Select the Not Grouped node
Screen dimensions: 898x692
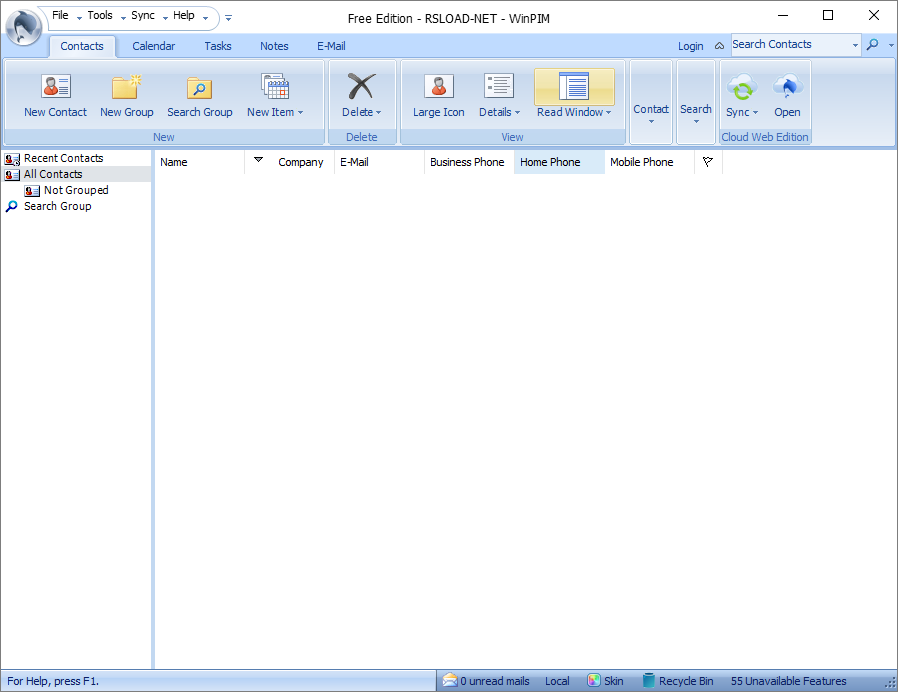click(76, 190)
